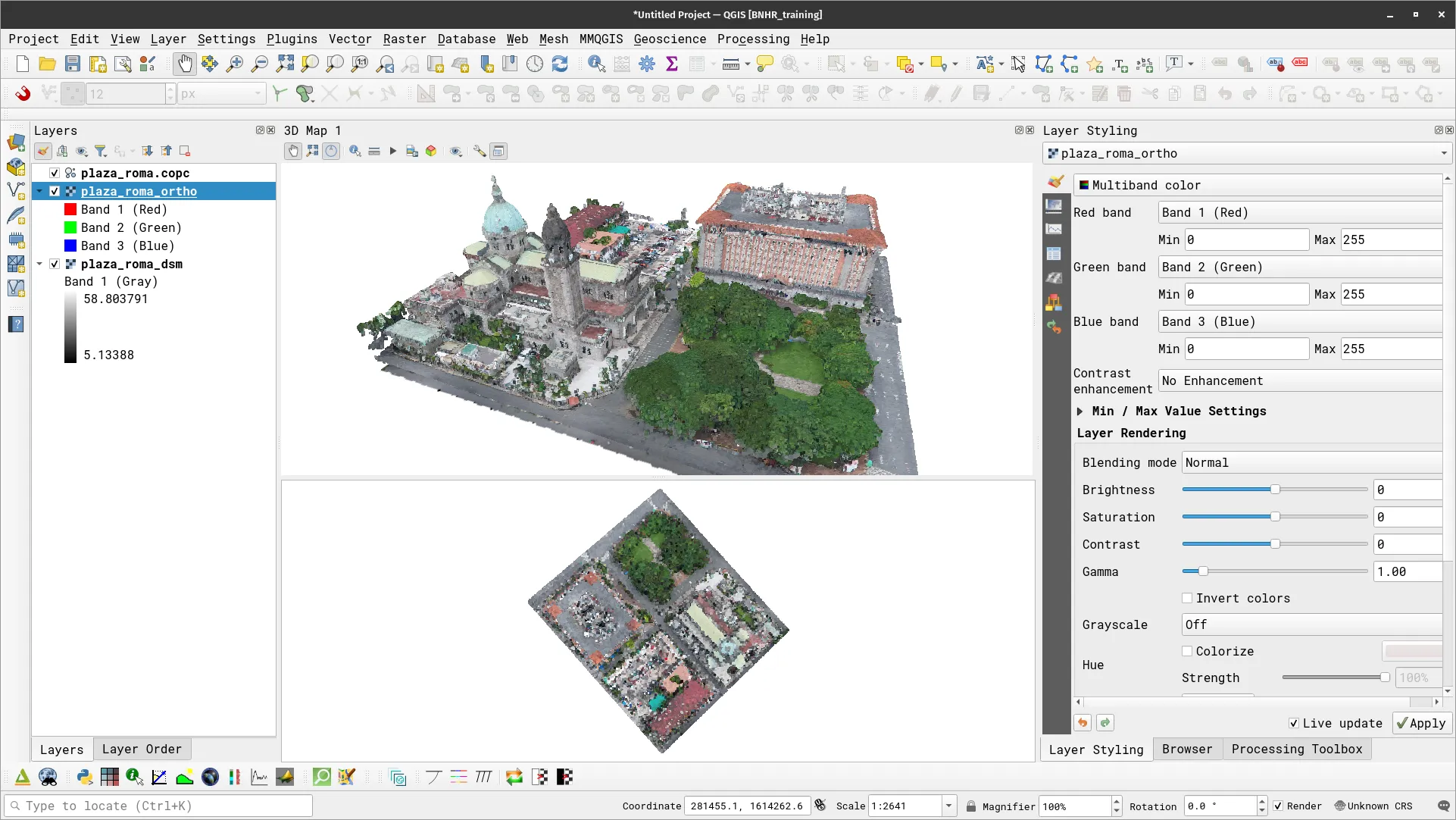This screenshot has width=1456, height=820.
Task: Click the Band 1 red color swatch
Action: [70, 209]
